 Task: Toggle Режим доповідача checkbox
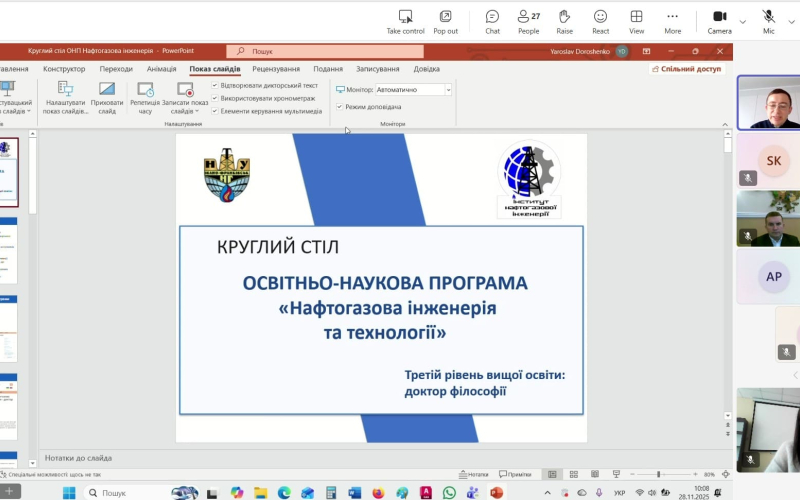point(340,106)
